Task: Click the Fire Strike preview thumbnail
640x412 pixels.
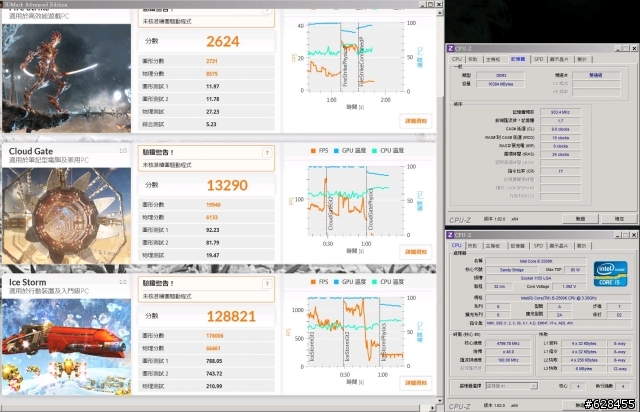Action: tap(67, 78)
